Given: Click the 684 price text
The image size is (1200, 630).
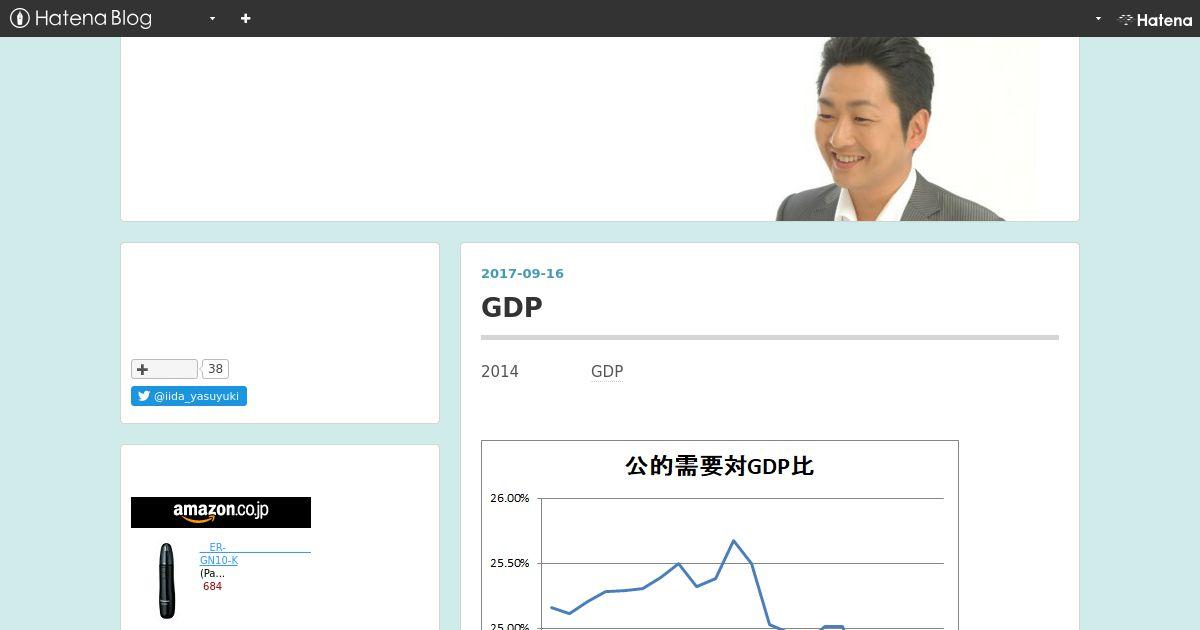Looking at the screenshot, I should 212,586.
